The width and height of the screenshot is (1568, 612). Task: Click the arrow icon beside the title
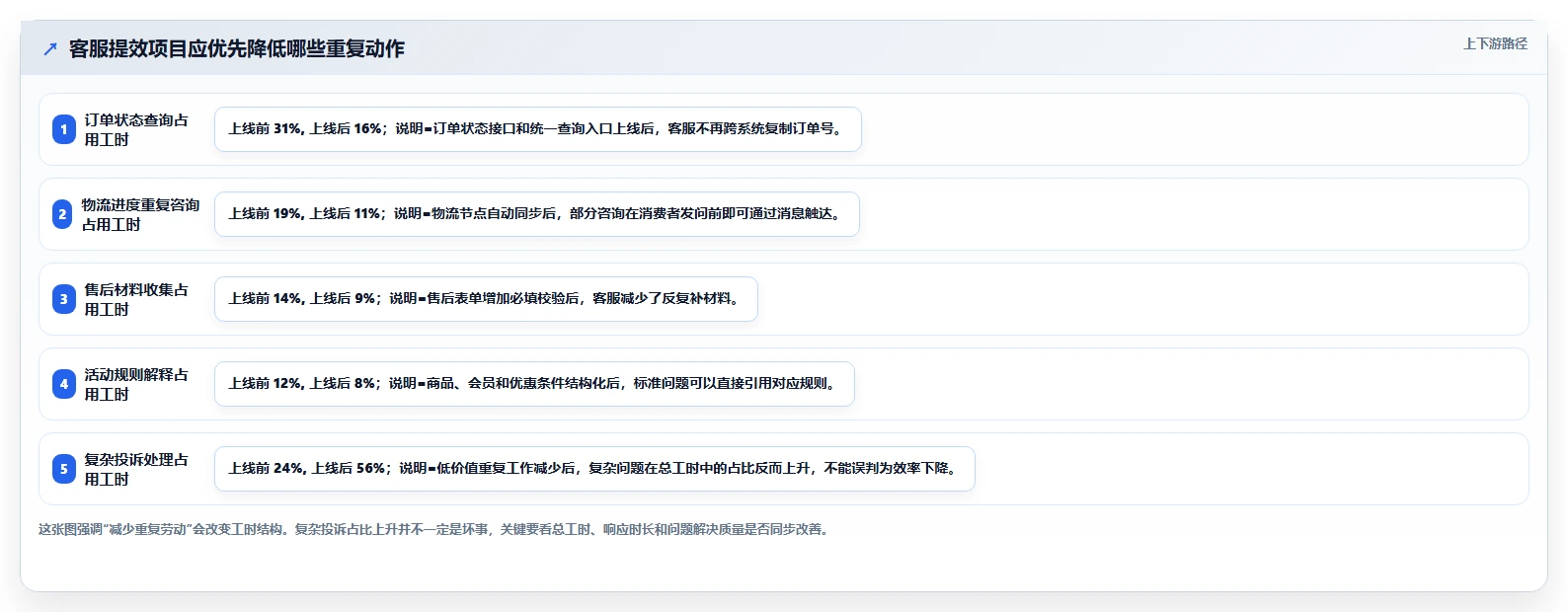pyautogui.click(x=50, y=48)
